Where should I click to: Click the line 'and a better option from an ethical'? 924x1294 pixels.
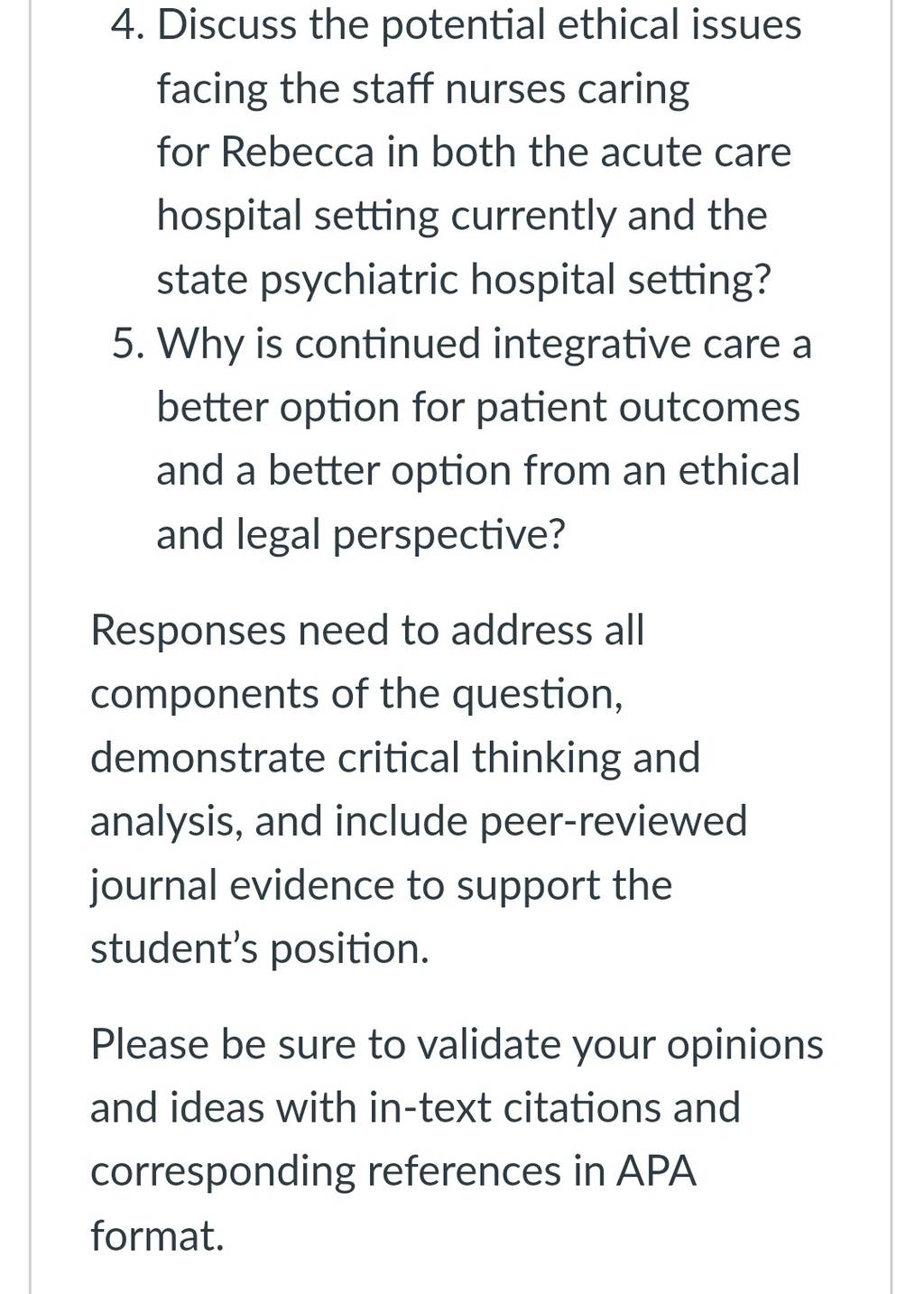coord(478,471)
